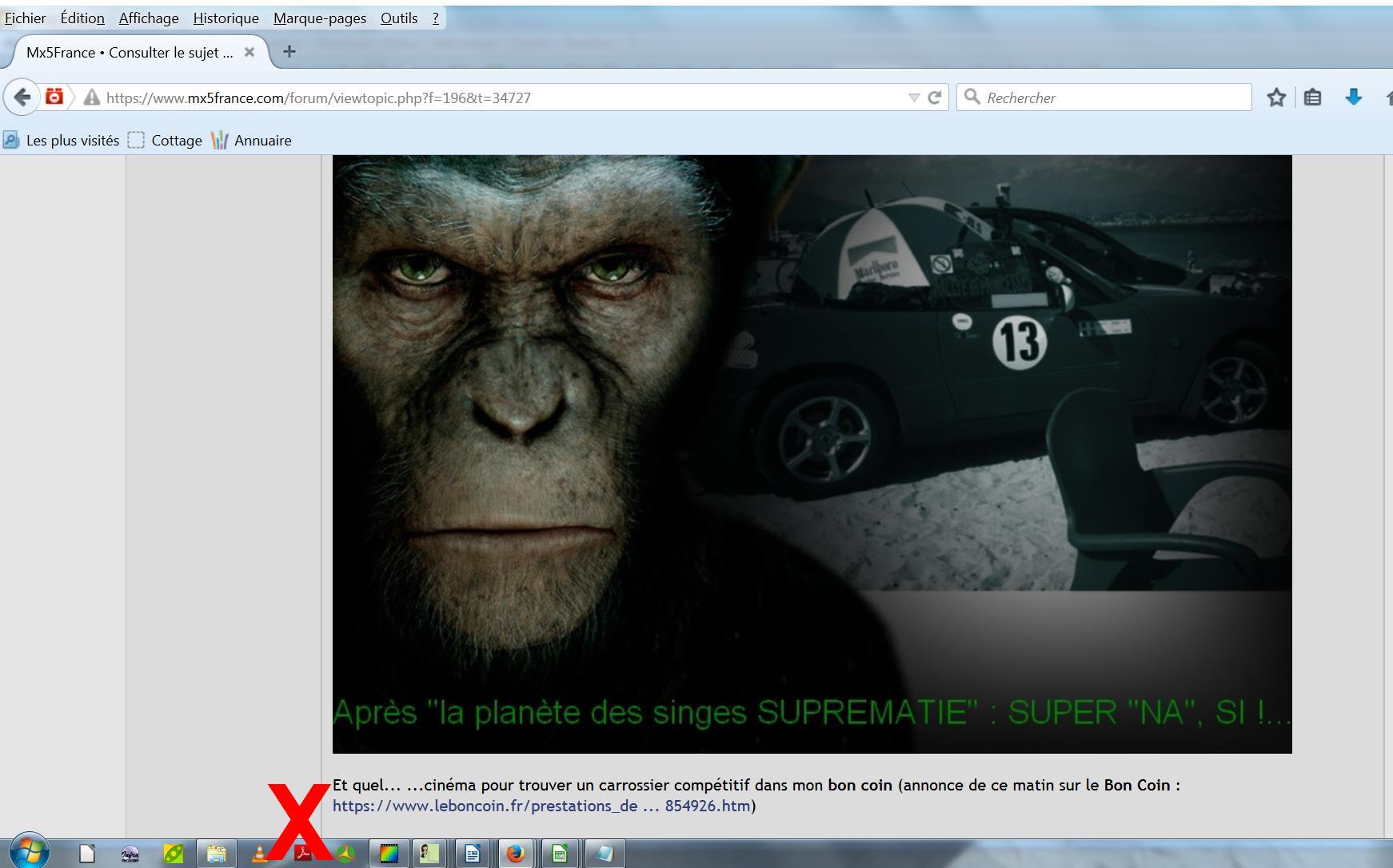Open the Affichage menu
This screenshot has height=868, width=1393.
click(x=149, y=18)
